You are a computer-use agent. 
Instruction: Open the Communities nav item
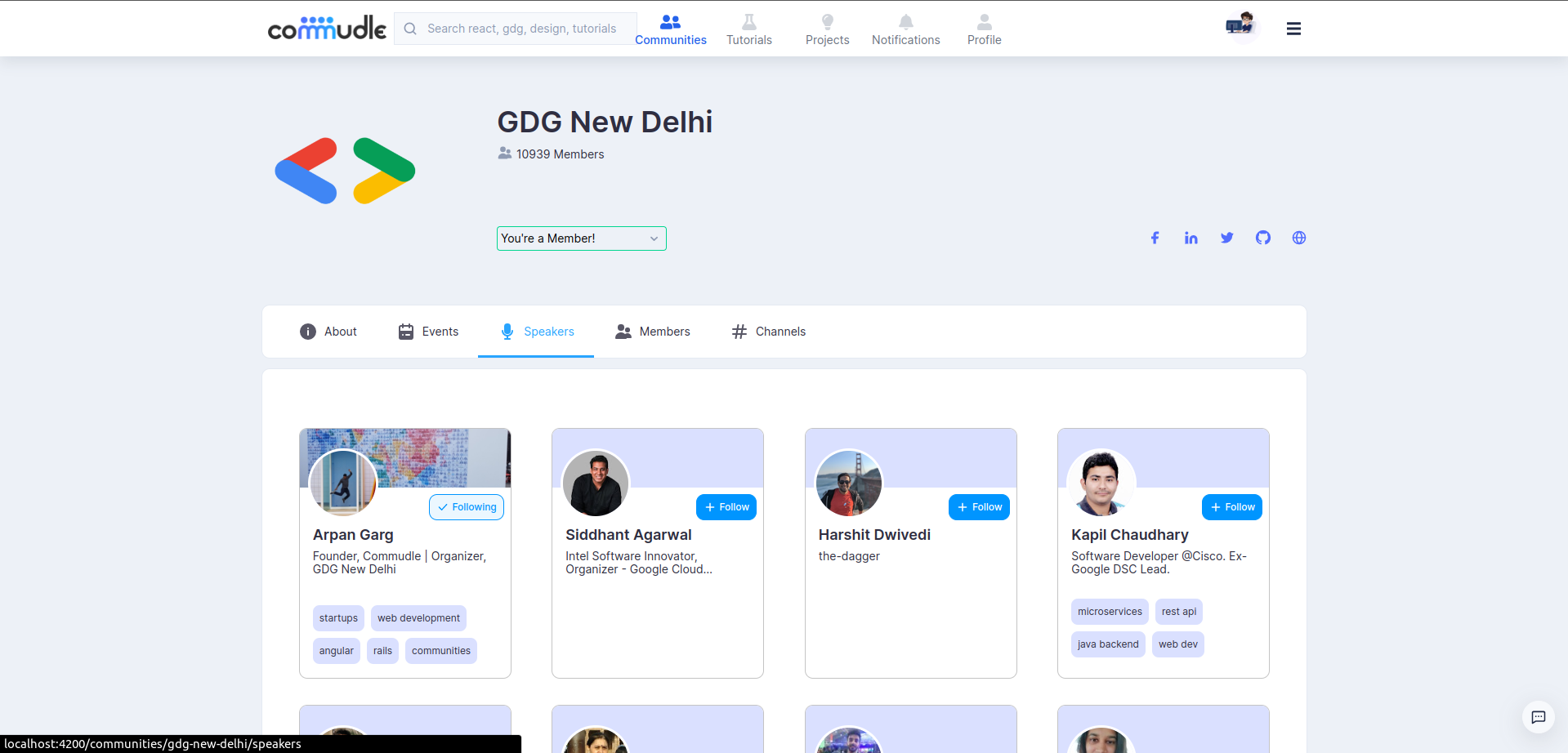(671, 29)
